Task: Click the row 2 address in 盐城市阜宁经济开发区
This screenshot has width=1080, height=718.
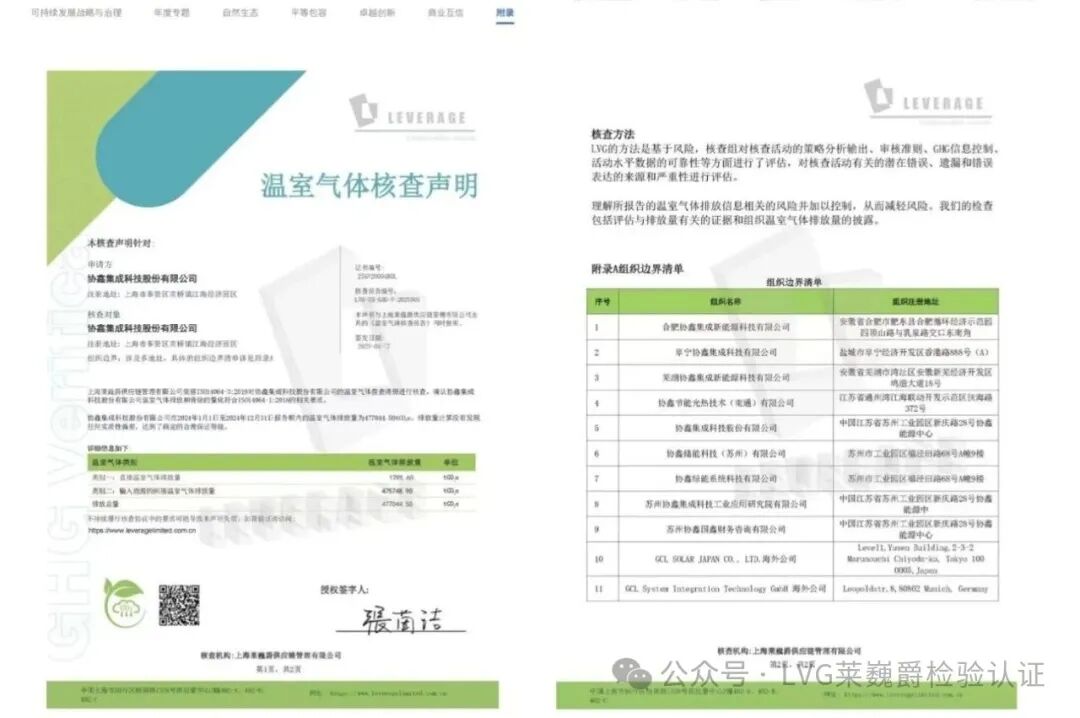Action: click(x=916, y=352)
